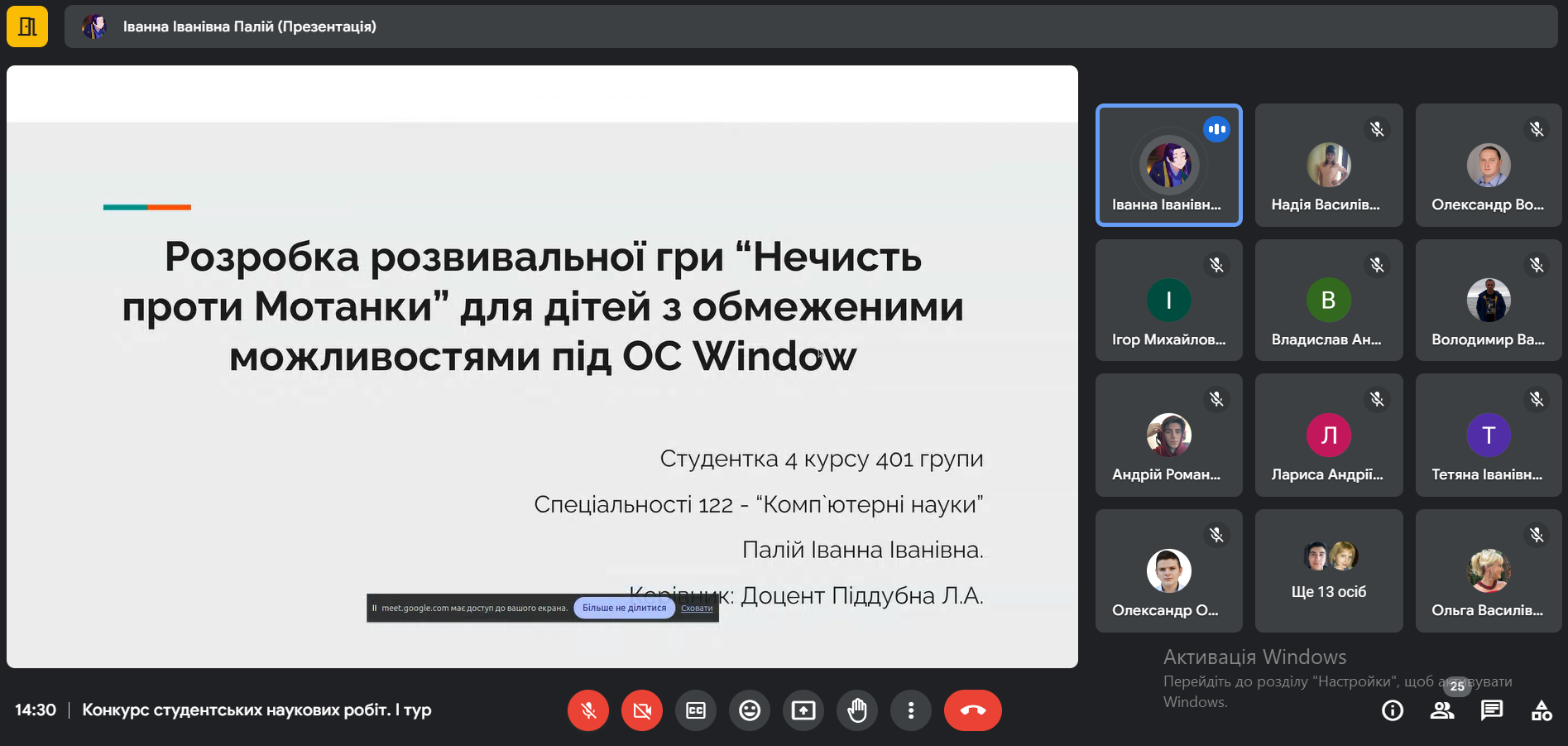
Task: Select the Лариса Андрії... participant tile
Action: click(1329, 435)
